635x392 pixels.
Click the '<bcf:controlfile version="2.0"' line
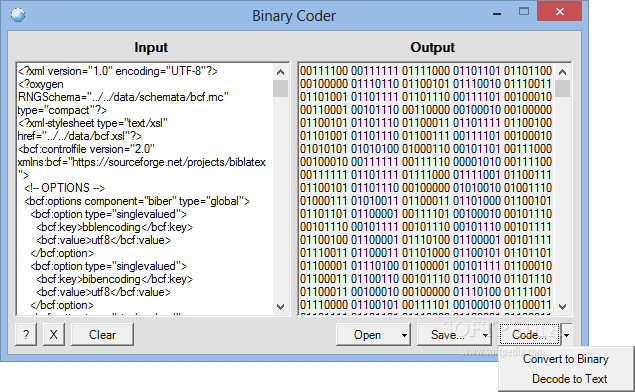[86, 149]
